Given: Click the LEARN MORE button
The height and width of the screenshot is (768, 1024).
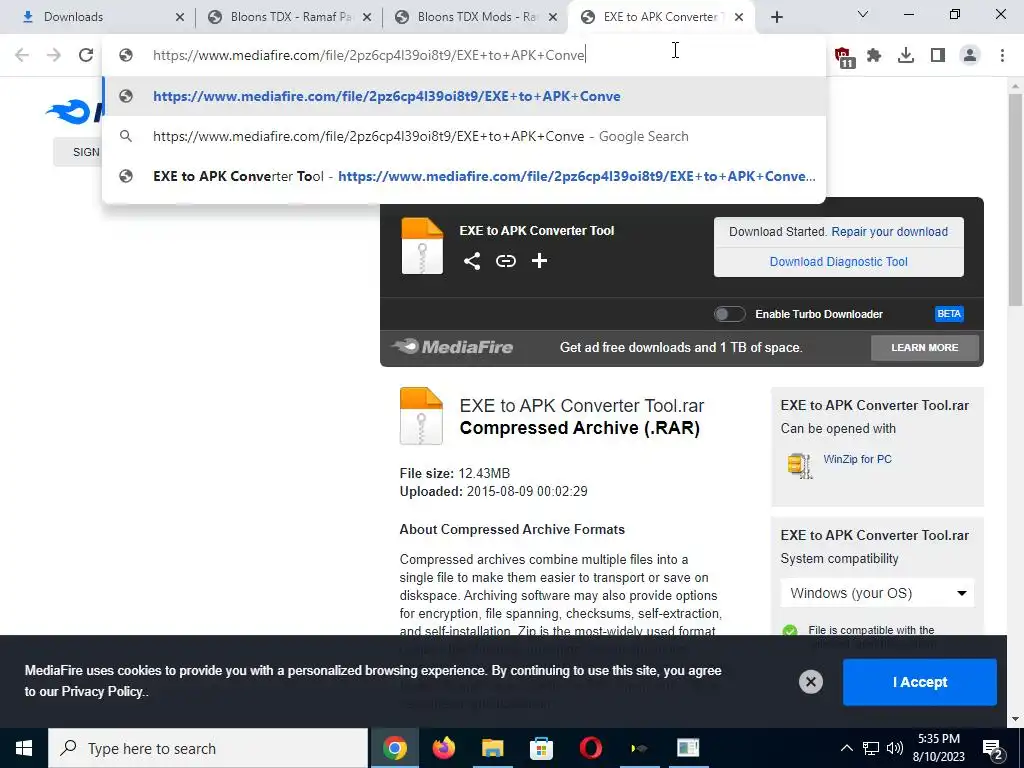Looking at the screenshot, I should point(925,347).
